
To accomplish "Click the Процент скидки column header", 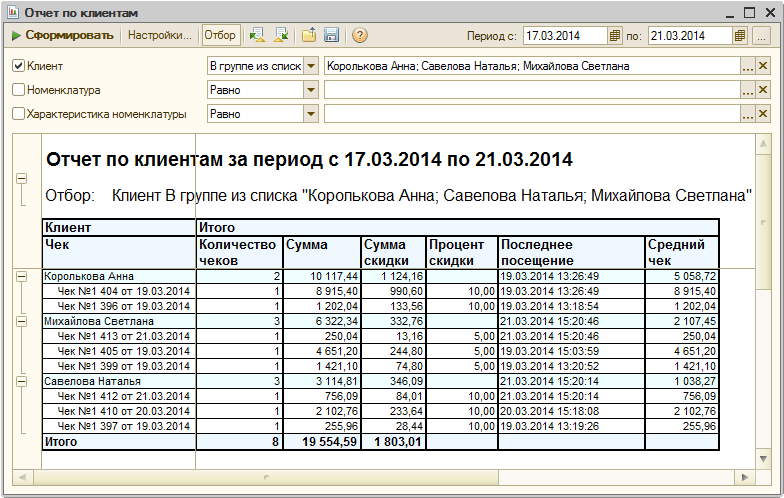I will (462, 252).
